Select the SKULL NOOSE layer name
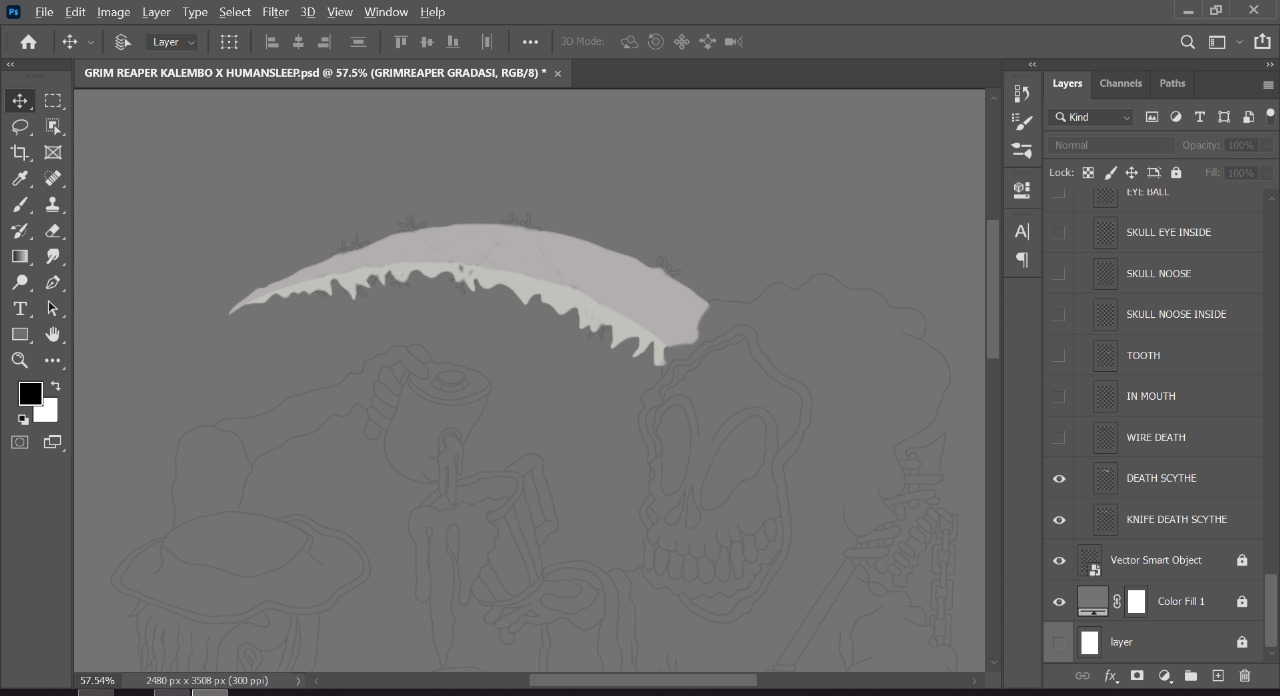 [1158, 273]
